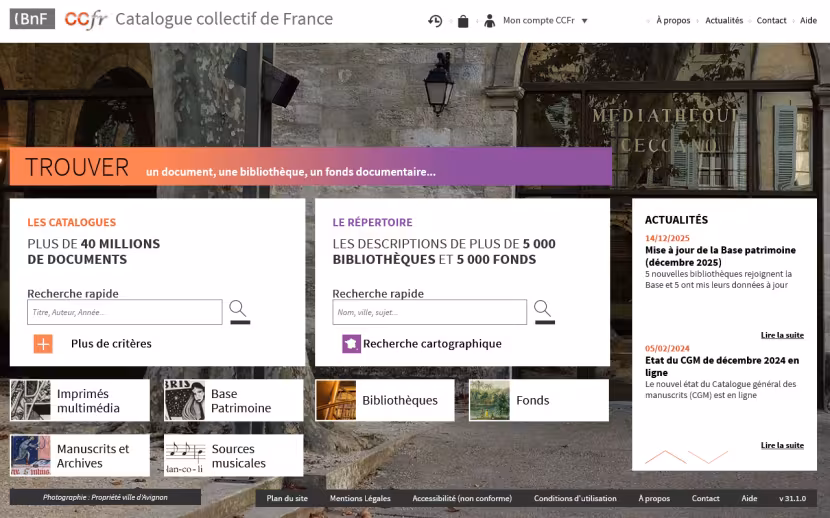
Task: Open Plan du site footer link
Action: click(x=287, y=498)
